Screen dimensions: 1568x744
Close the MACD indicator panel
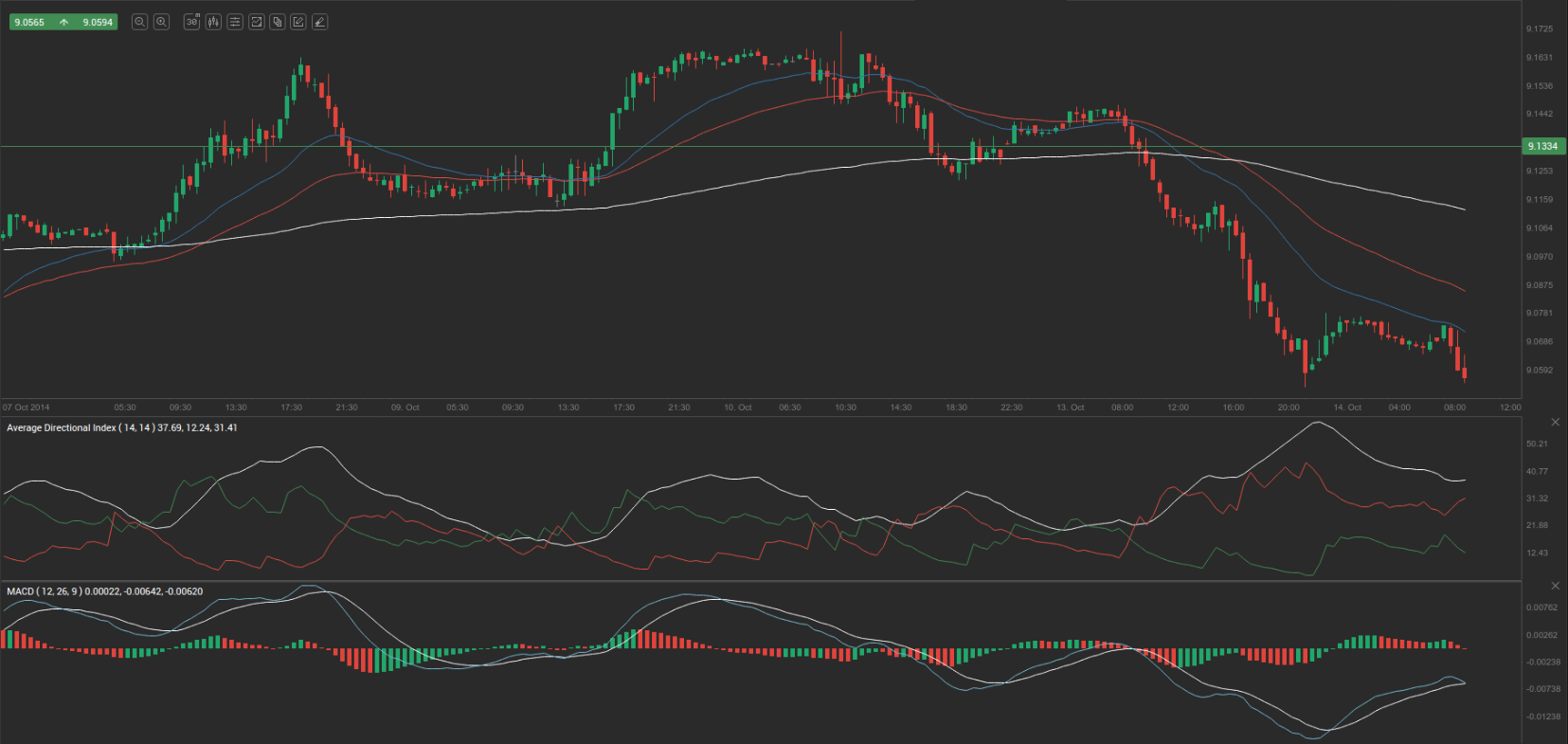point(1555,586)
